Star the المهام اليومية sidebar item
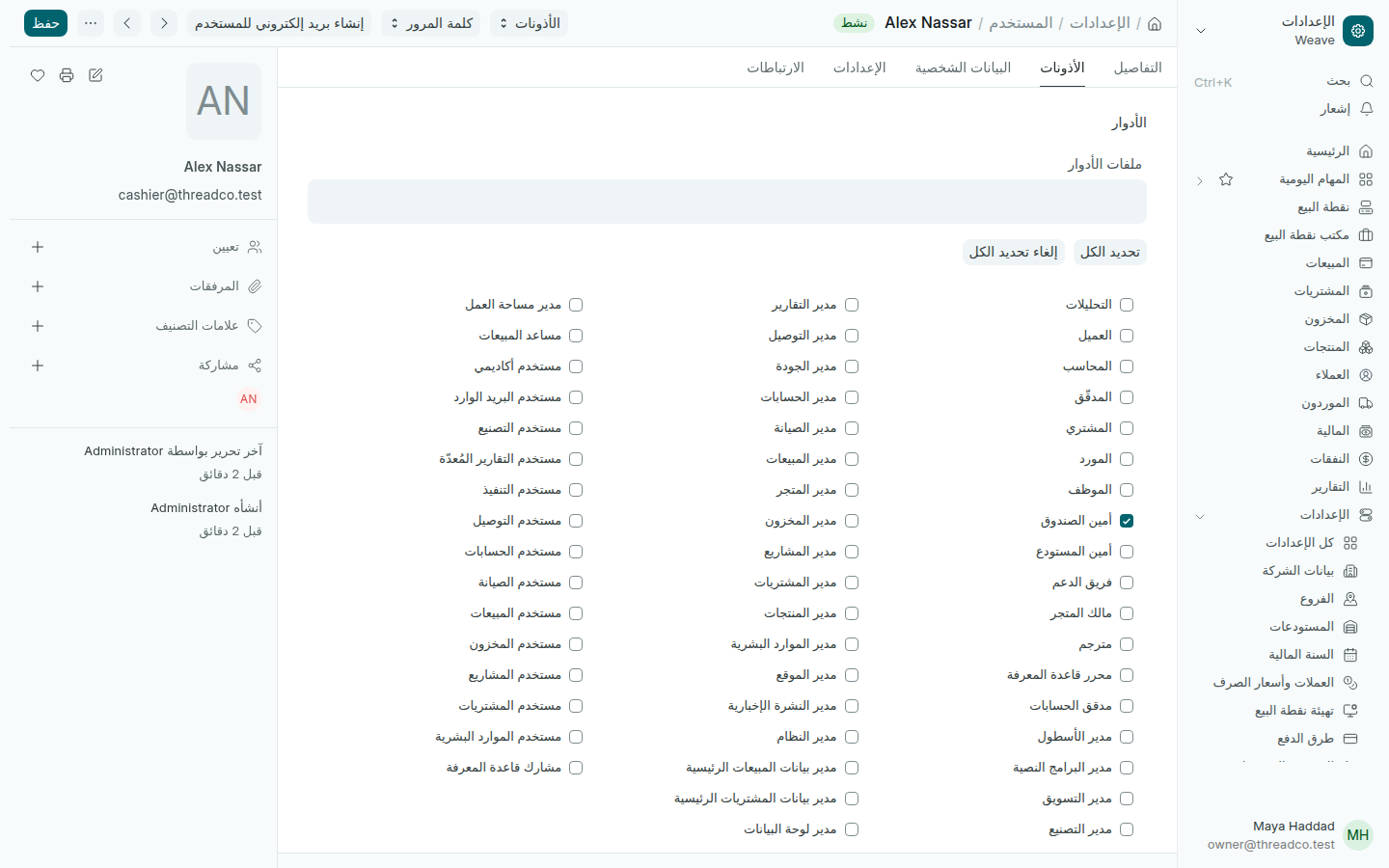 click(1226, 179)
